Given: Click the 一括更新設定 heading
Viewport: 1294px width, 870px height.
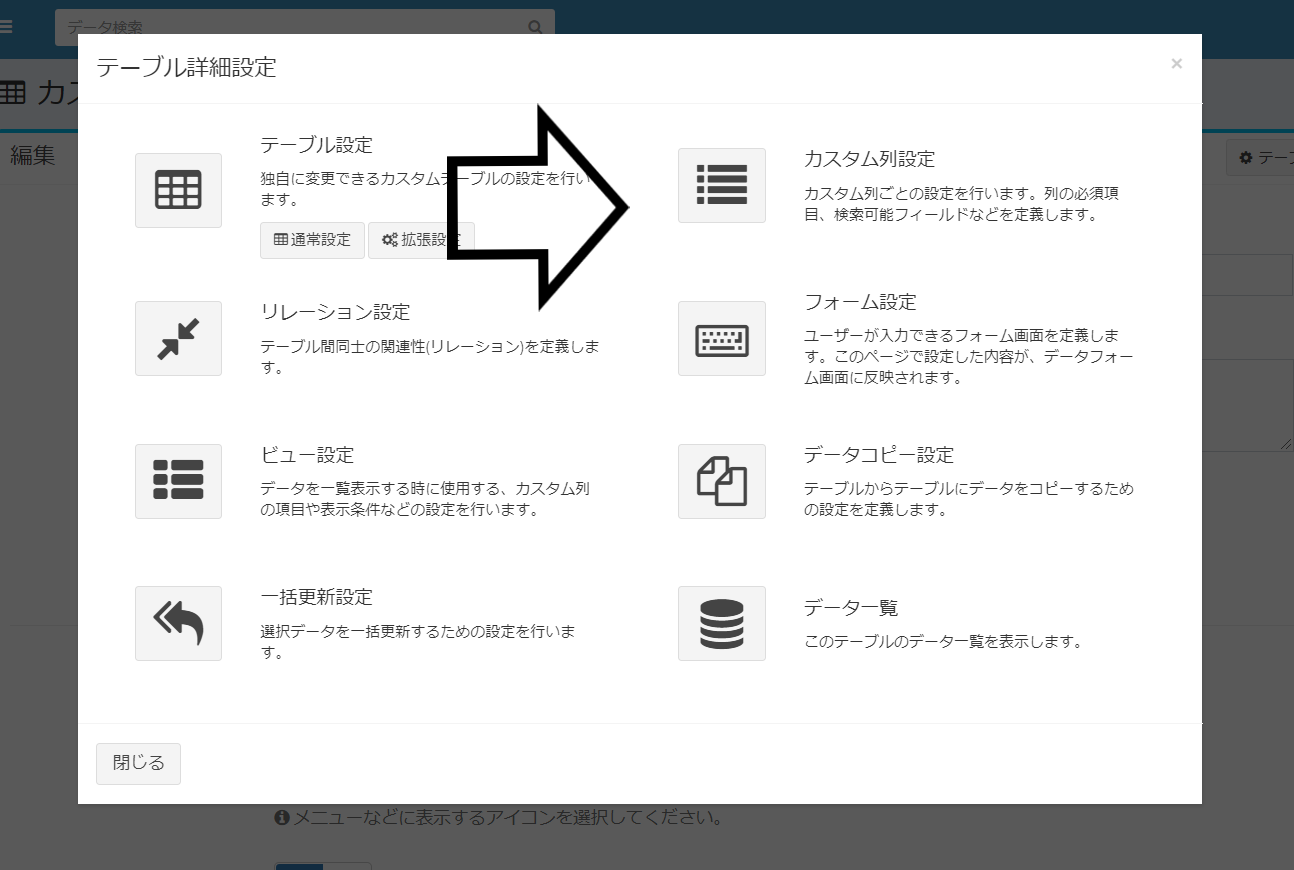Looking at the screenshot, I should 316,597.
